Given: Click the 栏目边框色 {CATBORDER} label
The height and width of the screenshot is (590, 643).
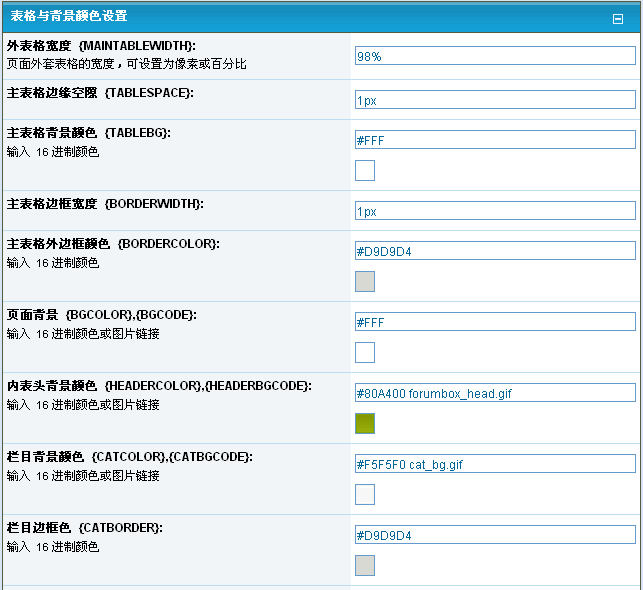Looking at the screenshot, I should point(84,528).
